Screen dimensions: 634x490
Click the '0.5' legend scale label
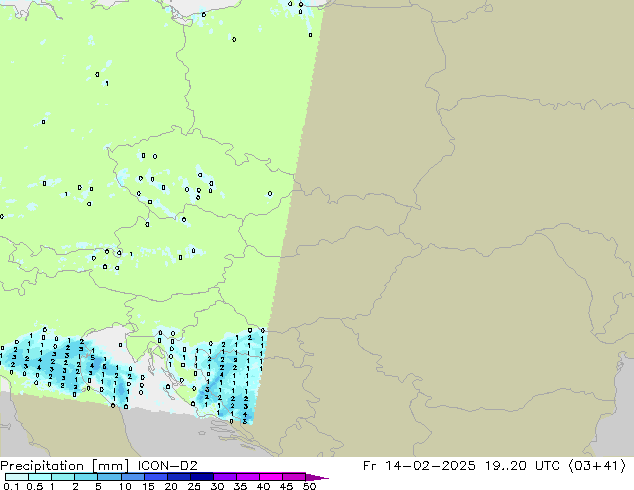coord(34,486)
